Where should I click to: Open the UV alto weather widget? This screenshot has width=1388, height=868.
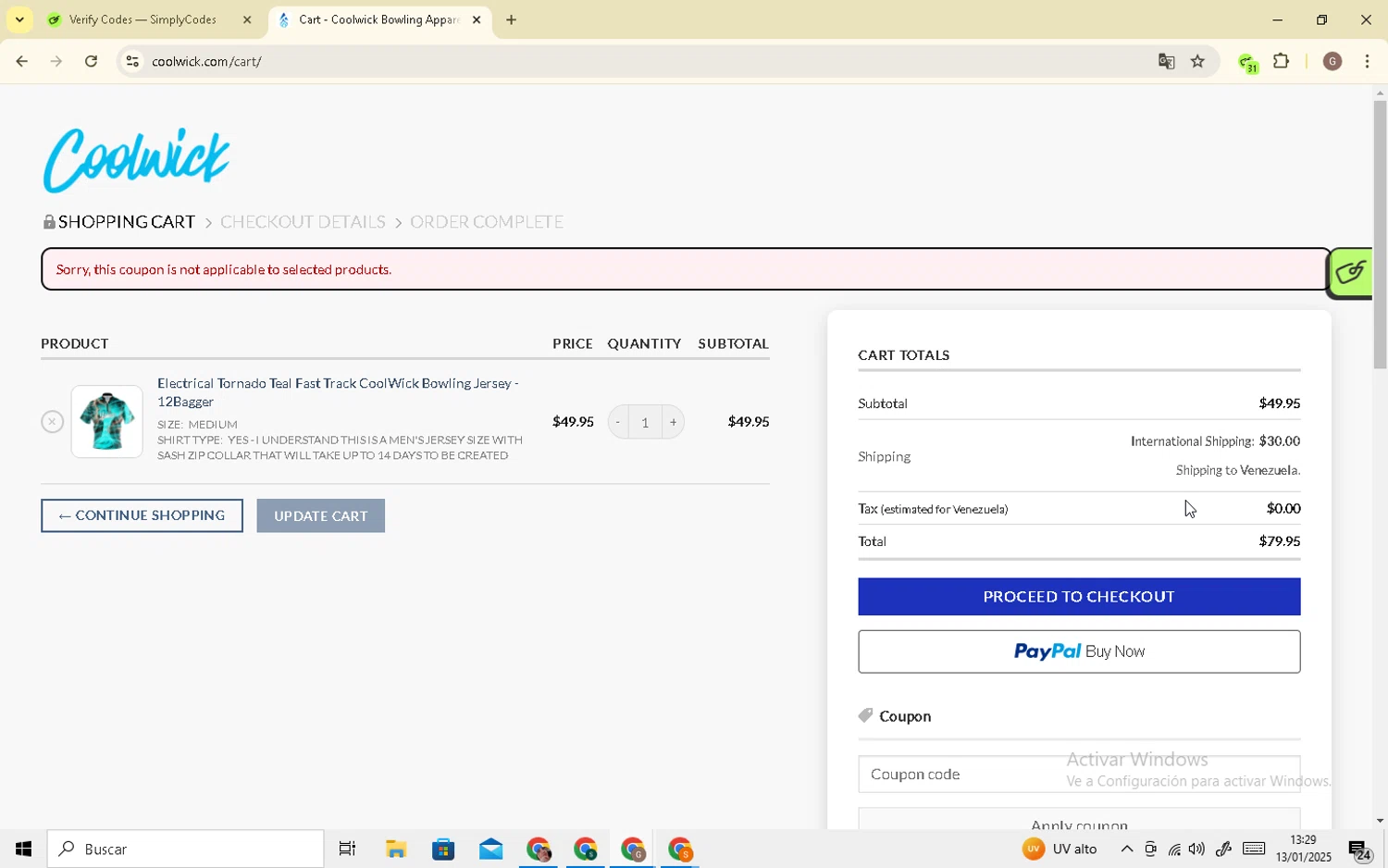pos(1060,849)
